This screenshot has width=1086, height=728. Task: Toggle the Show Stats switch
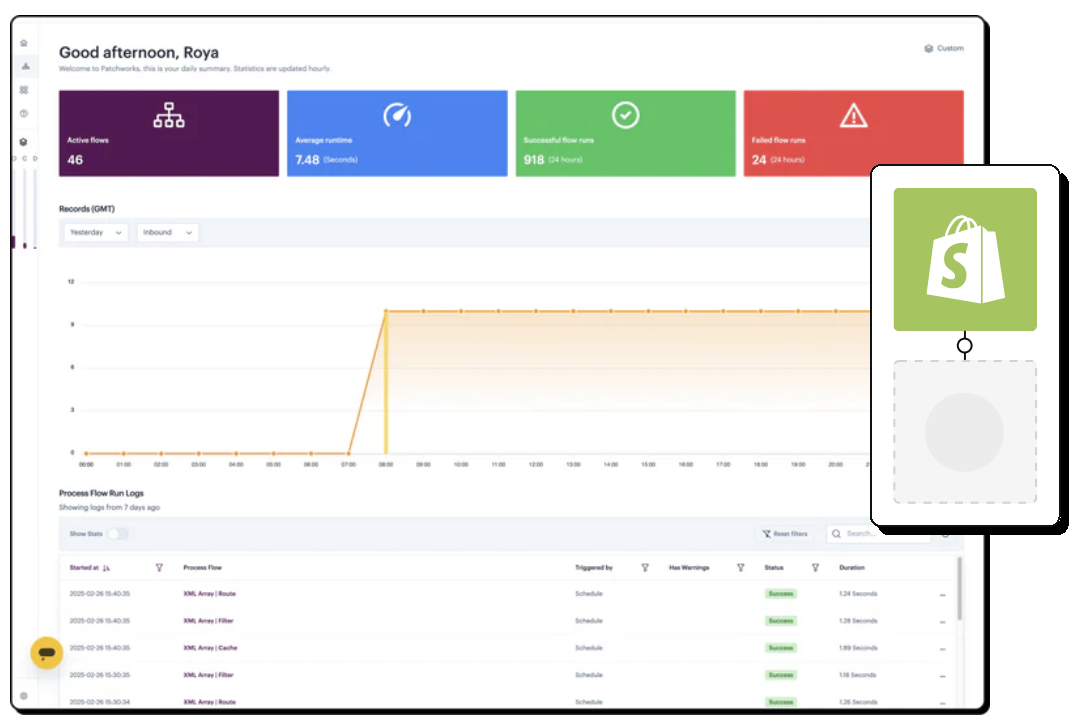pyautogui.click(x=118, y=534)
